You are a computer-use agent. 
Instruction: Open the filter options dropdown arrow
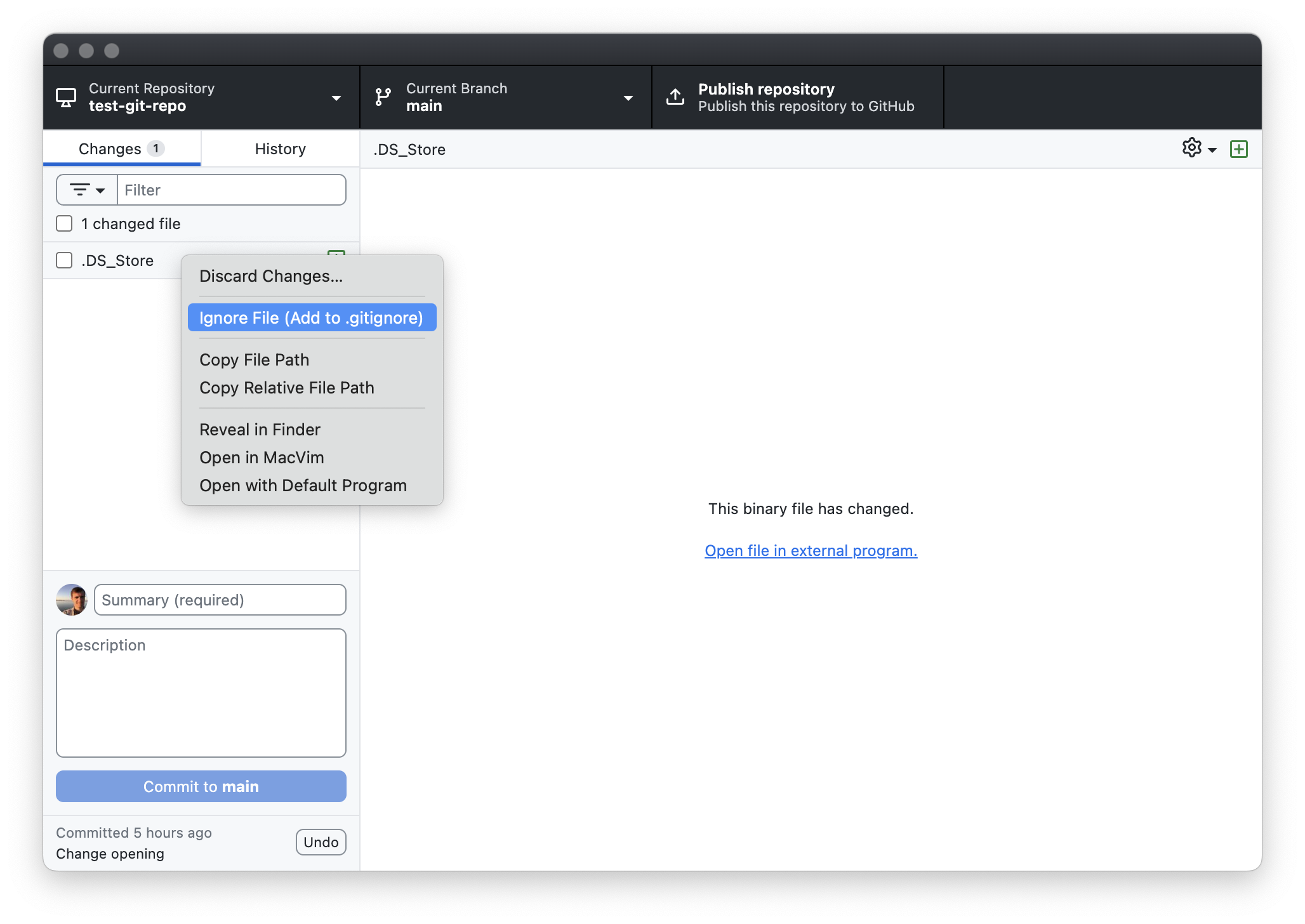100,190
